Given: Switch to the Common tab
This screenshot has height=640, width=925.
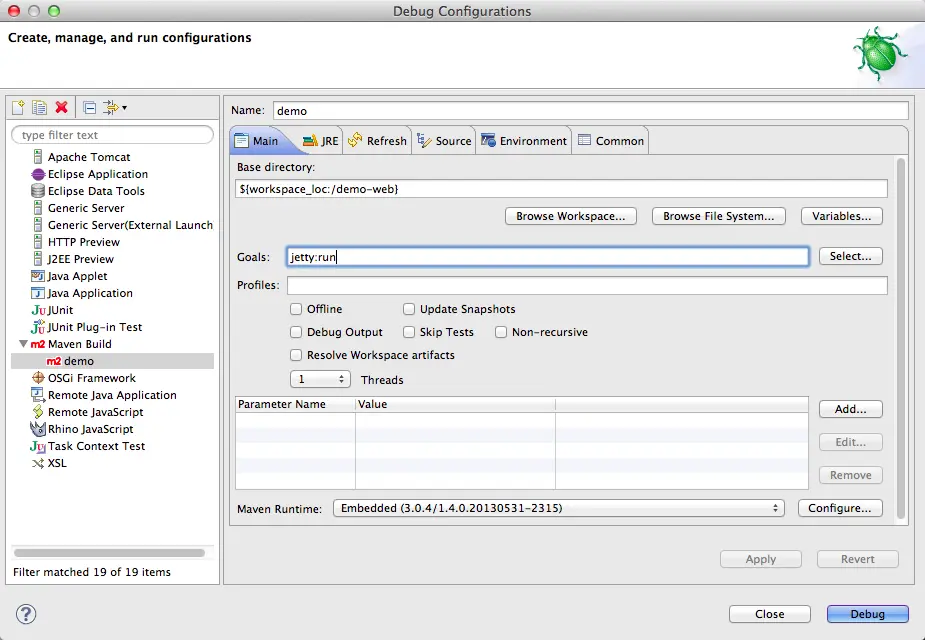Looking at the screenshot, I should [611, 141].
